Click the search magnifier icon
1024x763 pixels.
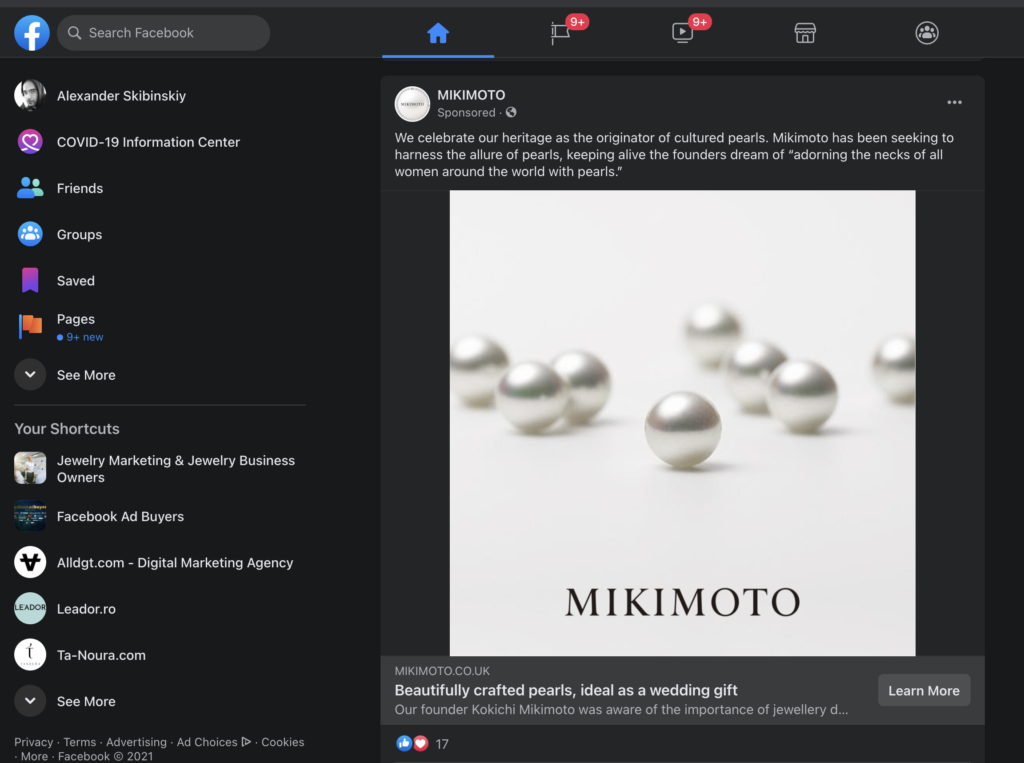point(74,33)
